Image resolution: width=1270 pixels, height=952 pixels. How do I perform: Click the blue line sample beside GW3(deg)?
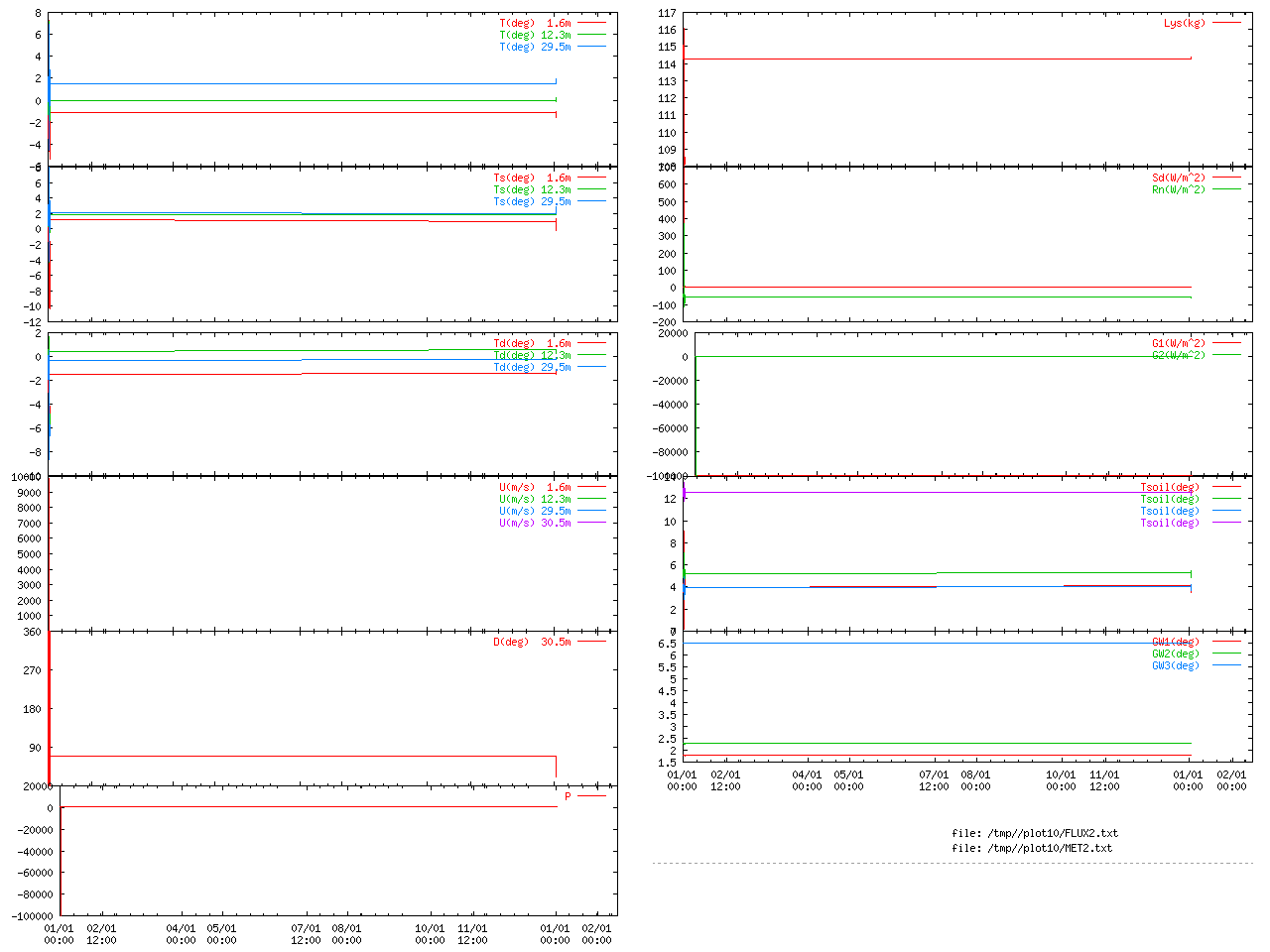tap(1226, 664)
